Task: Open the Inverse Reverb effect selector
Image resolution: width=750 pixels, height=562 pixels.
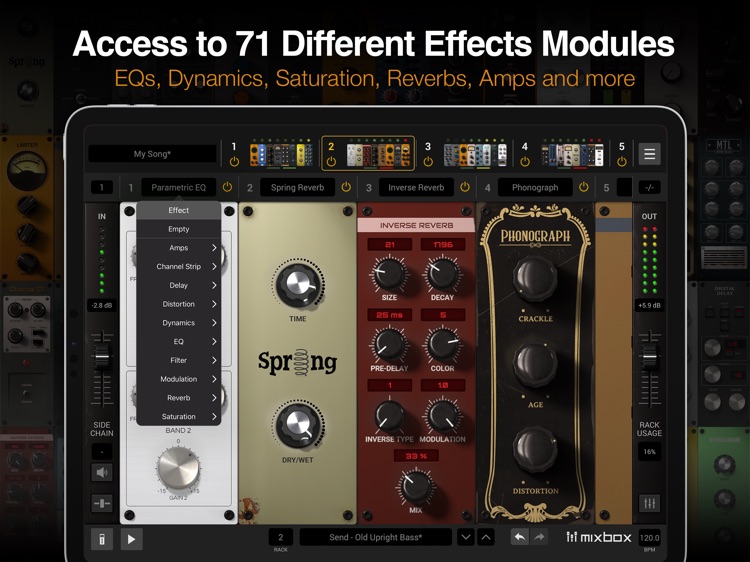Action: (x=416, y=187)
